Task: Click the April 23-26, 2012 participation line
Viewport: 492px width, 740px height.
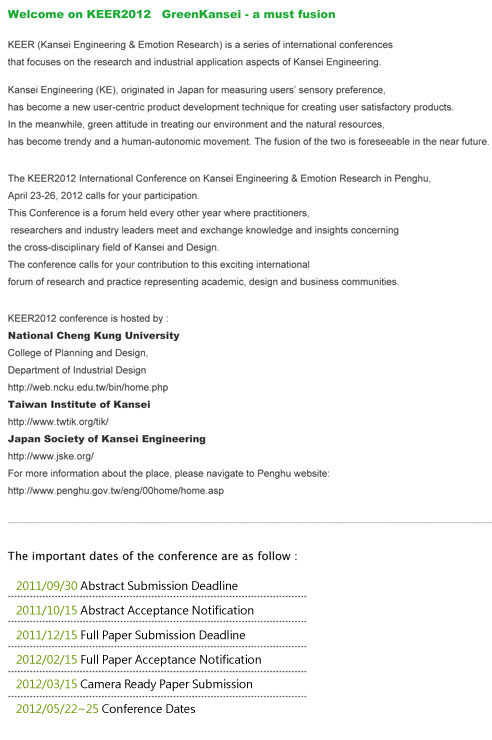Action: click(x=103, y=196)
